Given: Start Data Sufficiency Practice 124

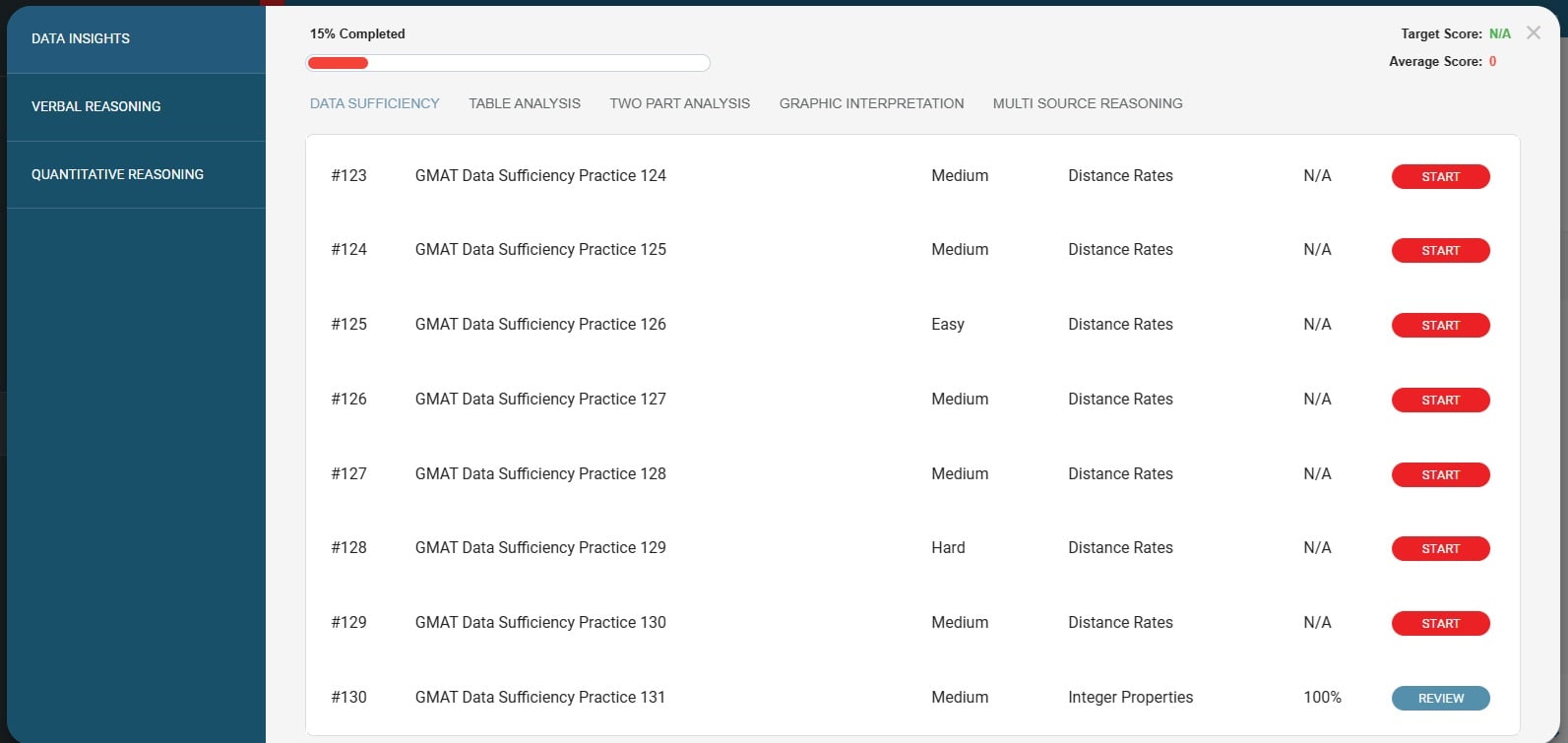Looking at the screenshot, I should click(x=1439, y=176).
